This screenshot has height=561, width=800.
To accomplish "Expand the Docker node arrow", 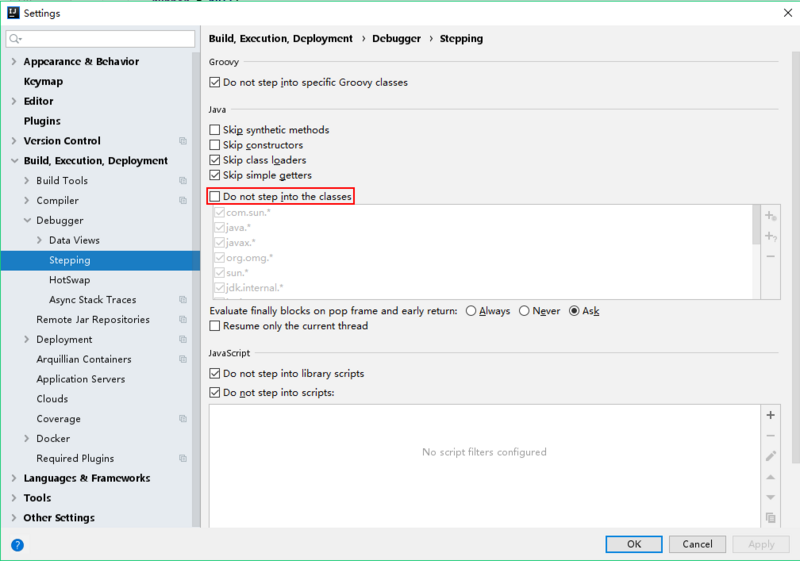I will point(27,439).
